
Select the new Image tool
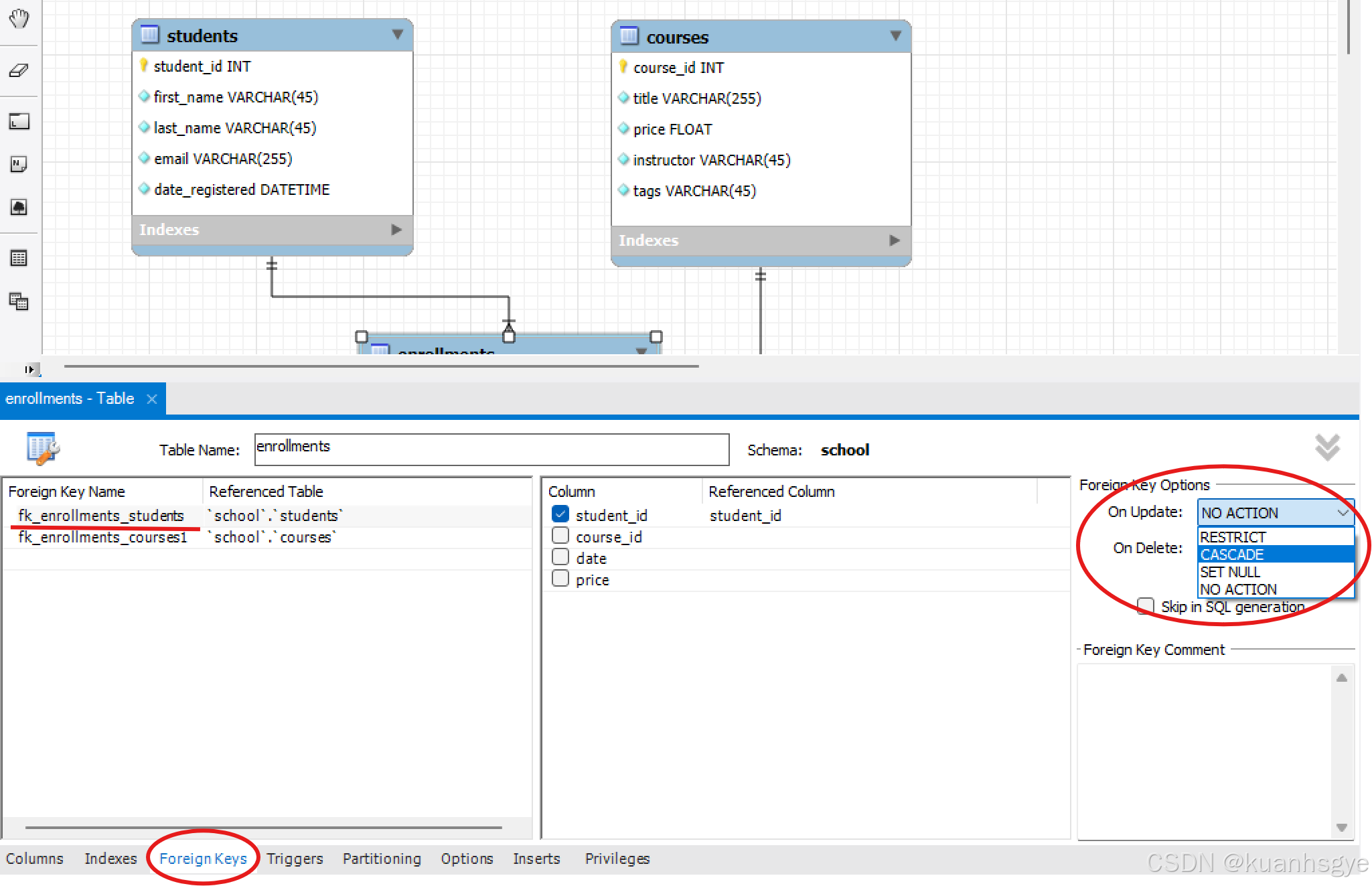[x=19, y=207]
